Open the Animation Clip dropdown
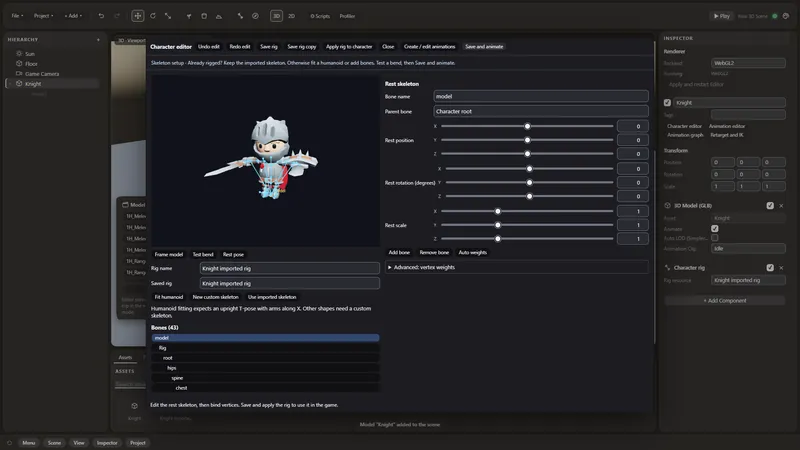Screen dimensions: 800x450 tap(748, 248)
